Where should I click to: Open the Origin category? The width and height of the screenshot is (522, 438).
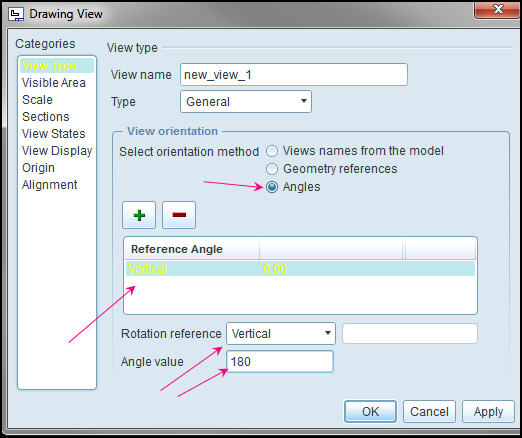click(x=38, y=168)
